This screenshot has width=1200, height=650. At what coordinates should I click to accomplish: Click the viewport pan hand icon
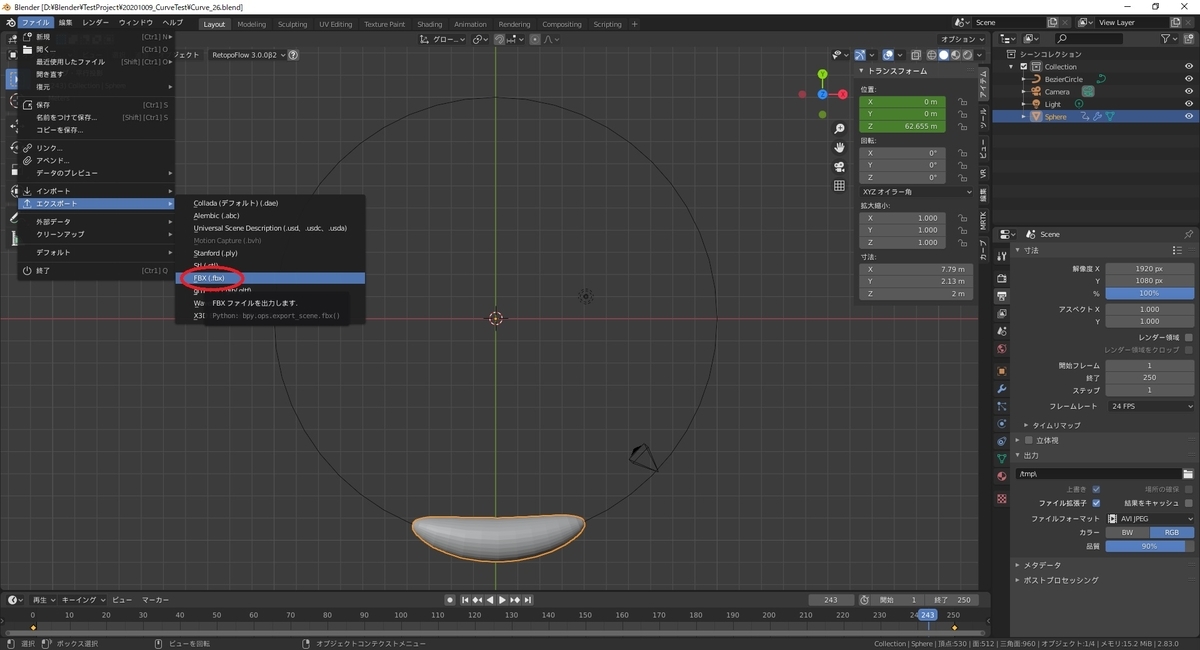[x=840, y=148]
